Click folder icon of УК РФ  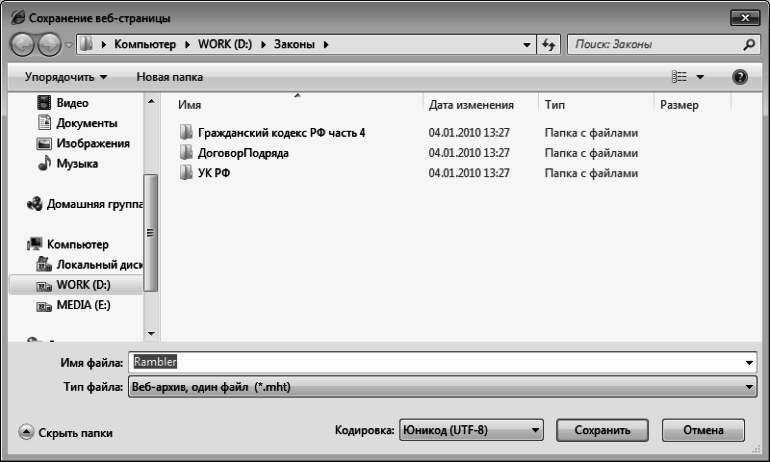[186, 172]
